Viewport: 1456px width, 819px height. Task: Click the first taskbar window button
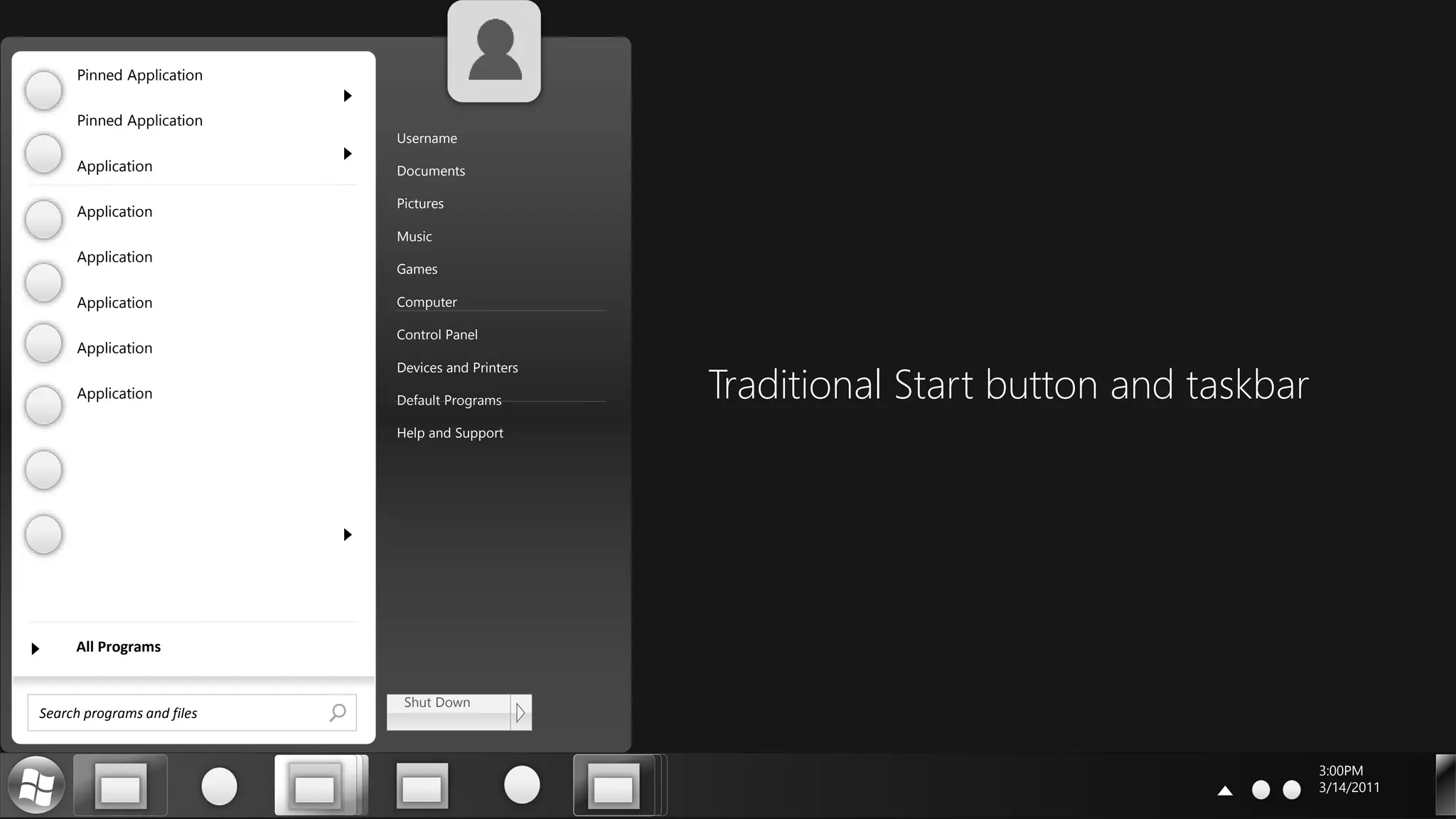[120, 786]
